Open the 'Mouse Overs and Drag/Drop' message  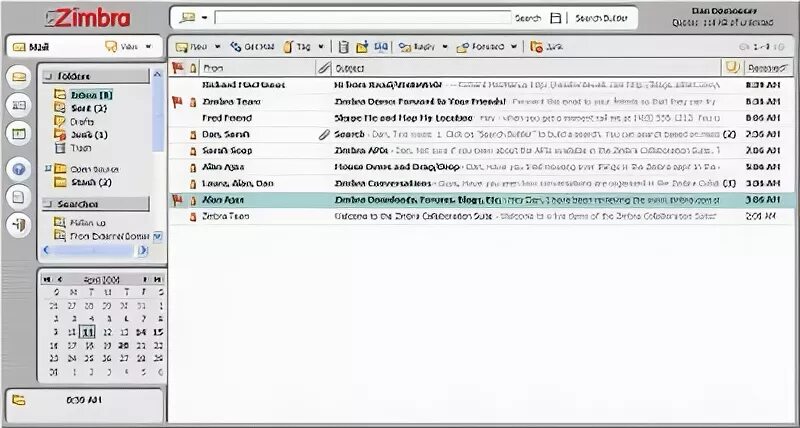coord(481,167)
